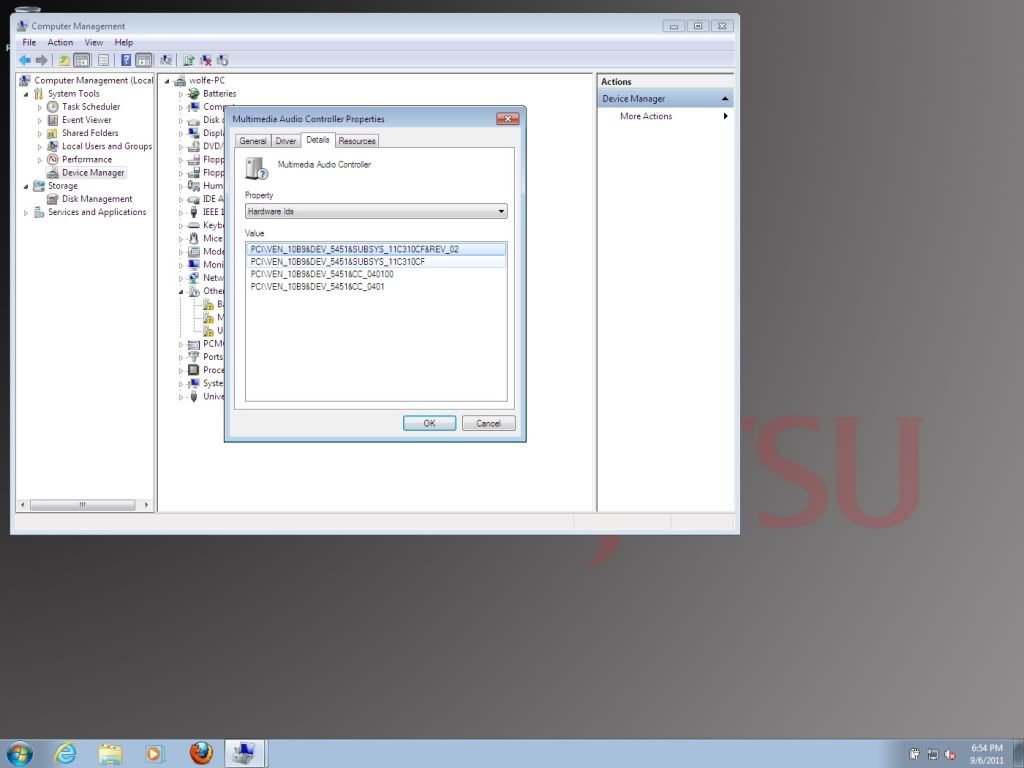
Task: Click the OK button
Action: [x=429, y=423]
